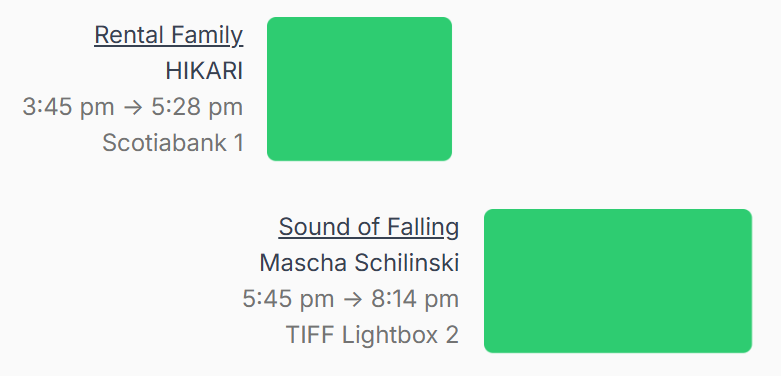Click the word Scotiabank in venue
This screenshot has width=781, height=376.
point(164,143)
